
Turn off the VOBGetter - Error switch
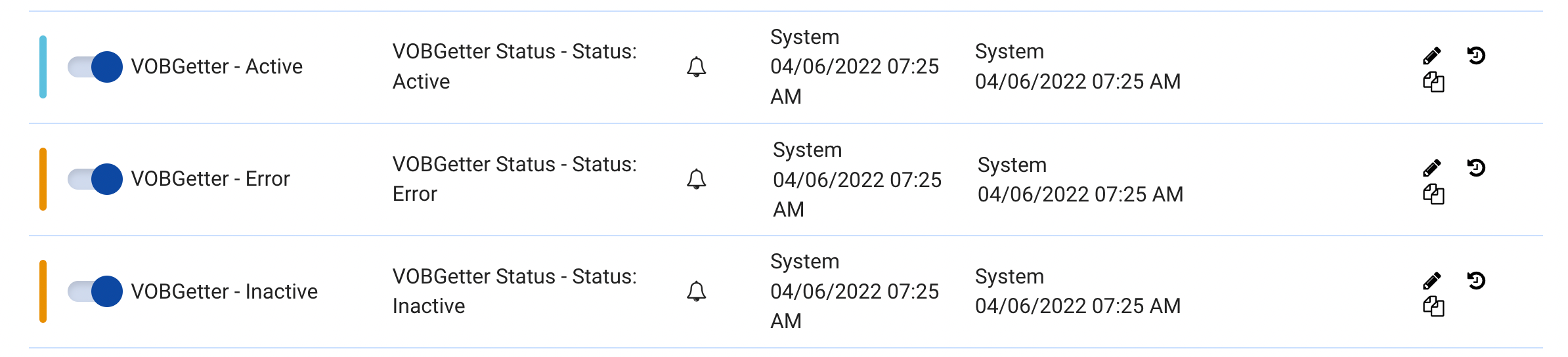[x=95, y=179]
